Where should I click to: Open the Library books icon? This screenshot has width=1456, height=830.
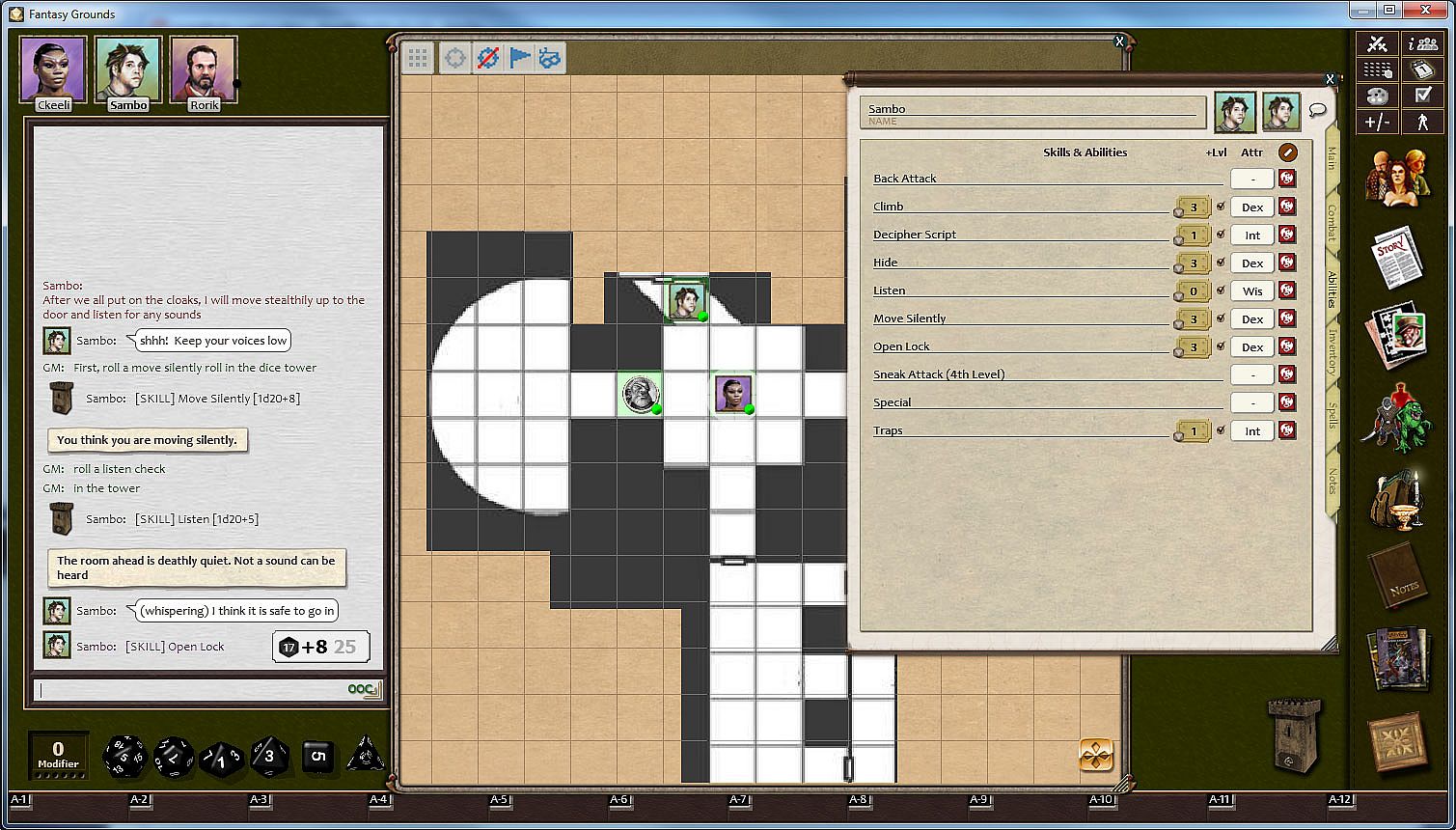pos(1397,658)
